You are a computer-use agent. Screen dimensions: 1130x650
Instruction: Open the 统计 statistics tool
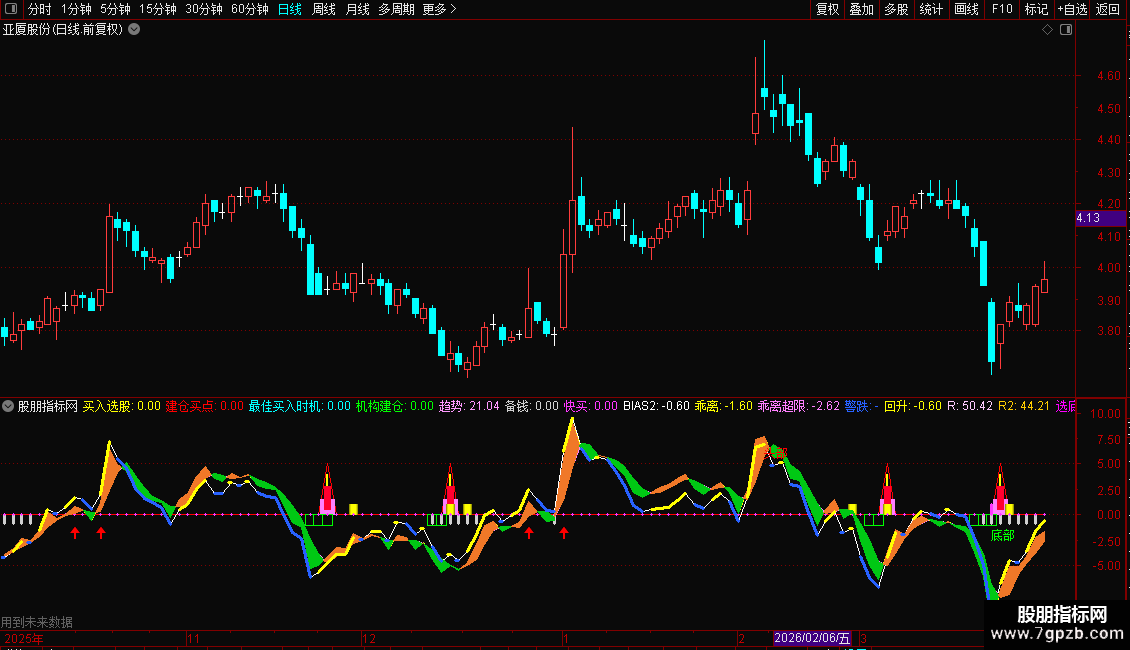pos(931,9)
